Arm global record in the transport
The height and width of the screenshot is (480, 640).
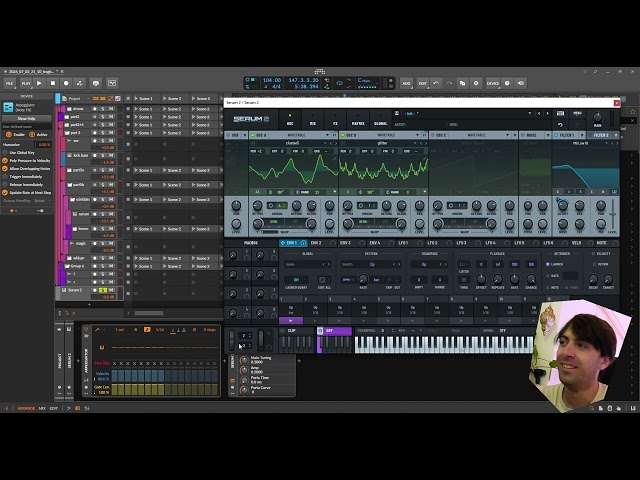pos(66,83)
